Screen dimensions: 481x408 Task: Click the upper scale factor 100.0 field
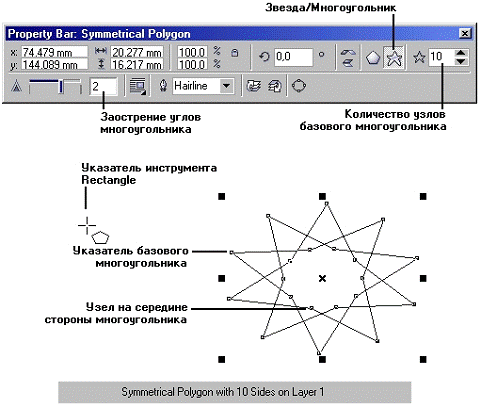(192, 52)
